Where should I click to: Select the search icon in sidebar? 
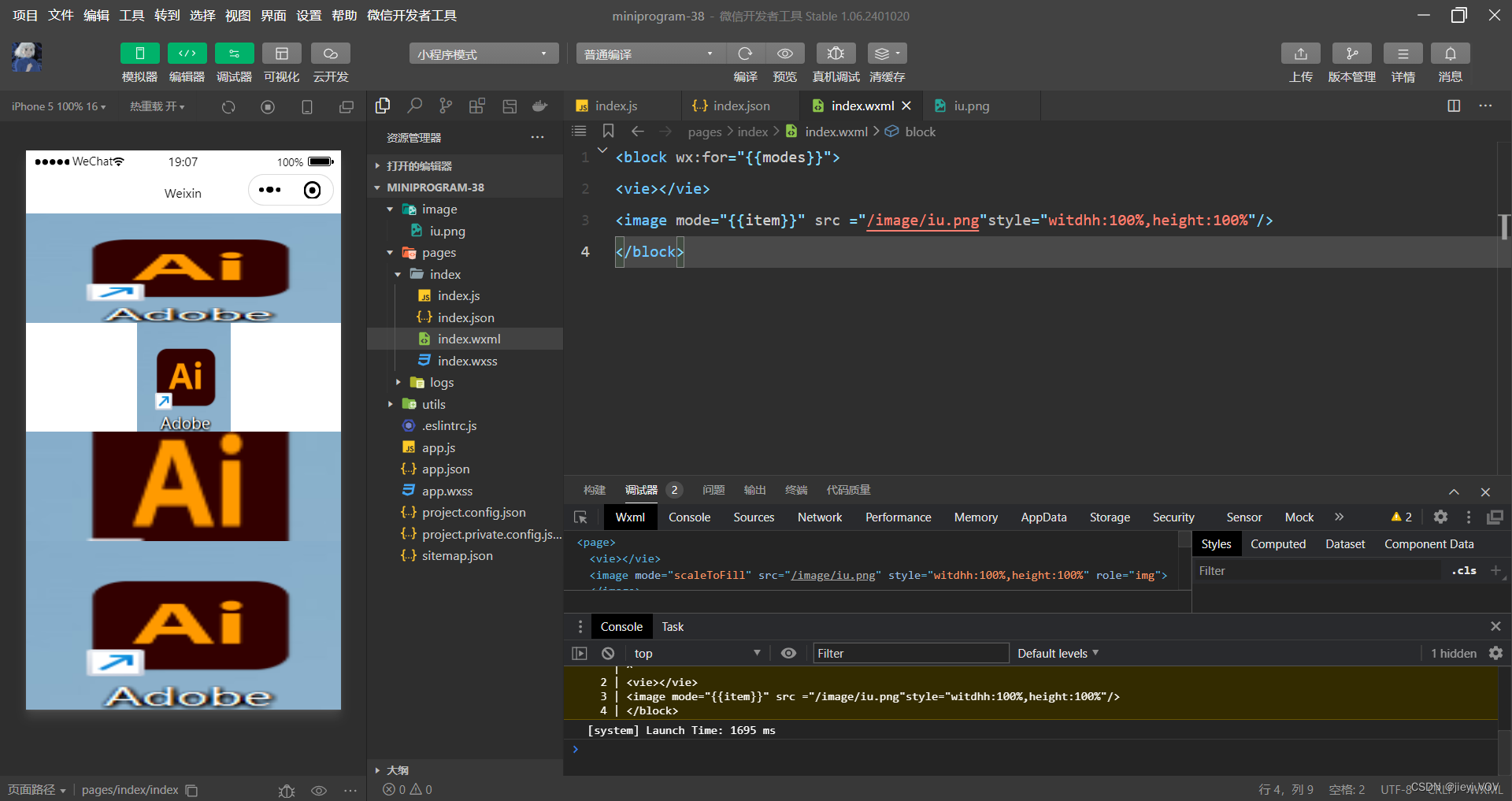point(415,106)
